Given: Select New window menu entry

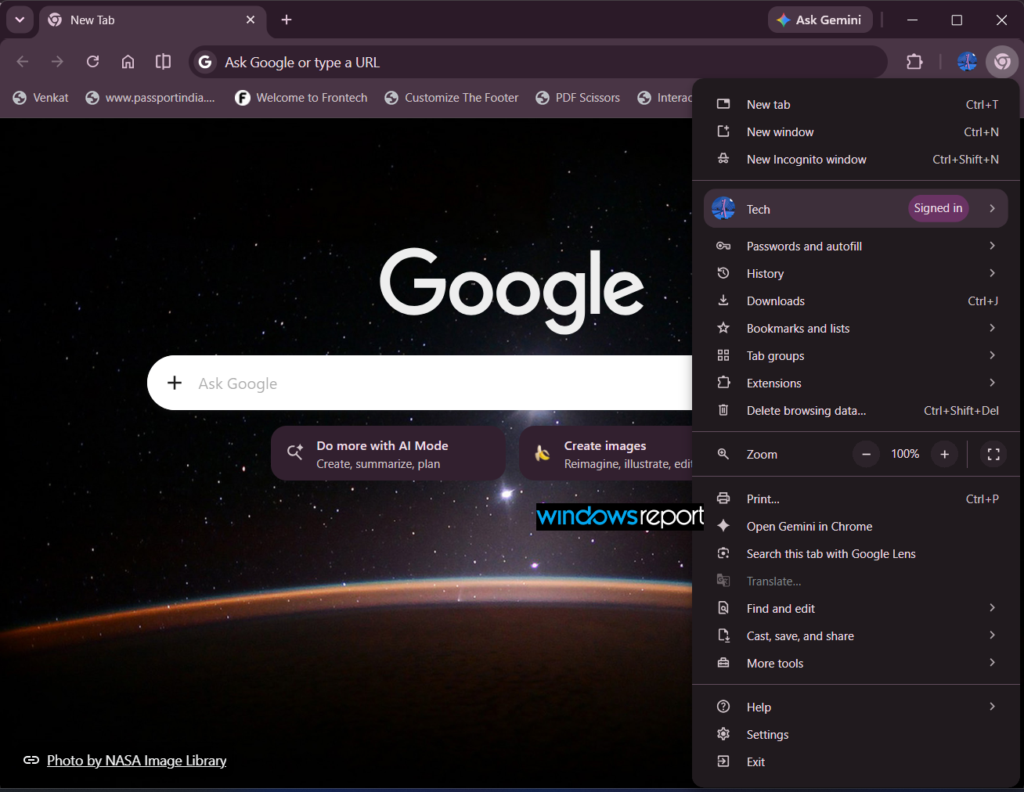Looking at the screenshot, I should pyautogui.click(x=856, y=132).
